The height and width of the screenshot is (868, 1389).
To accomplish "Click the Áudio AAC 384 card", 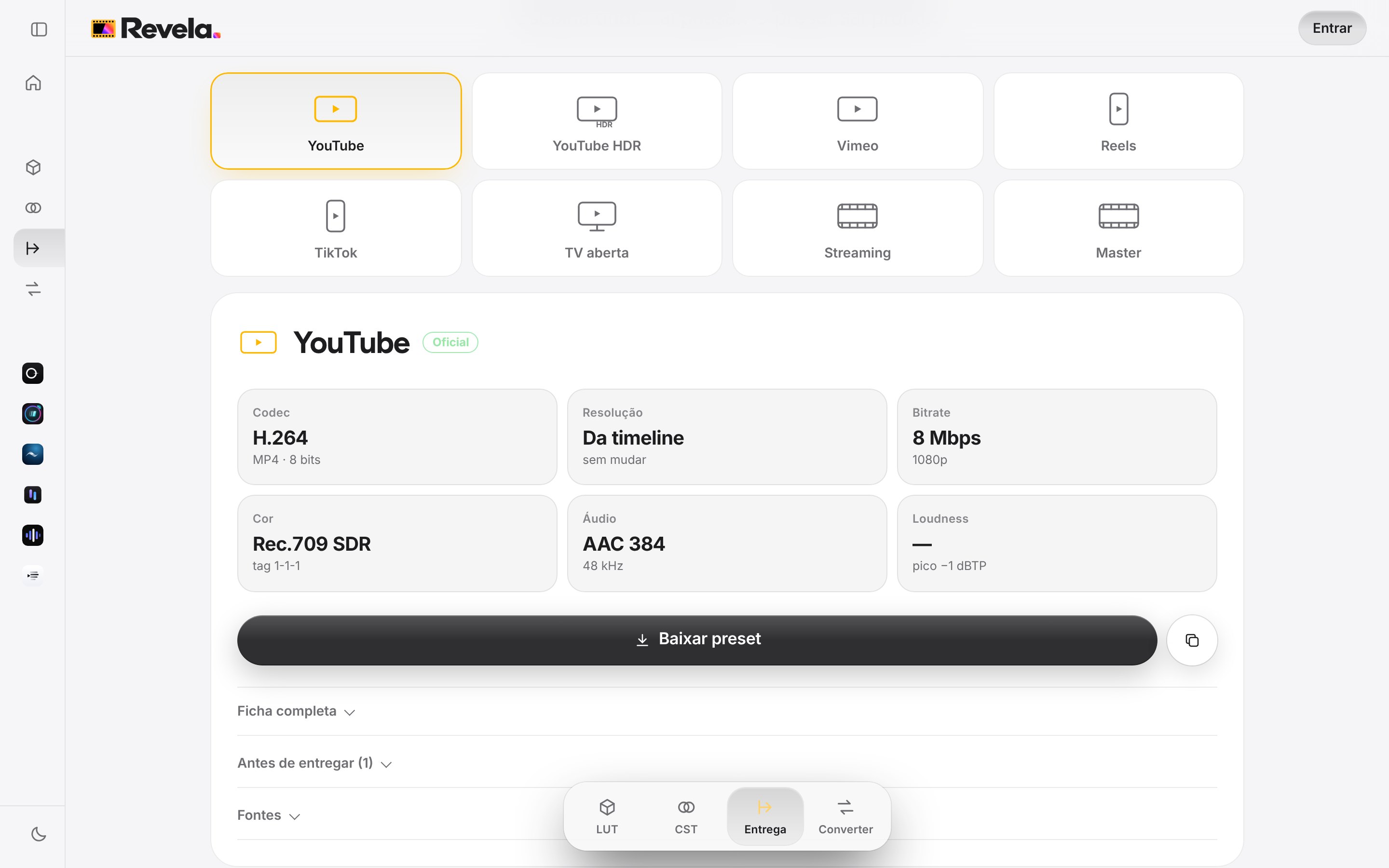I will pyautogui.click(x=727, y=543).
